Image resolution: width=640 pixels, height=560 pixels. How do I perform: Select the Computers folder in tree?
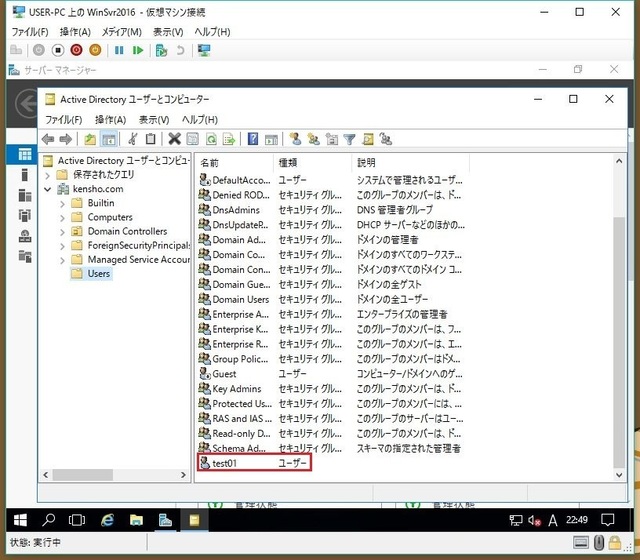(109, 217)
